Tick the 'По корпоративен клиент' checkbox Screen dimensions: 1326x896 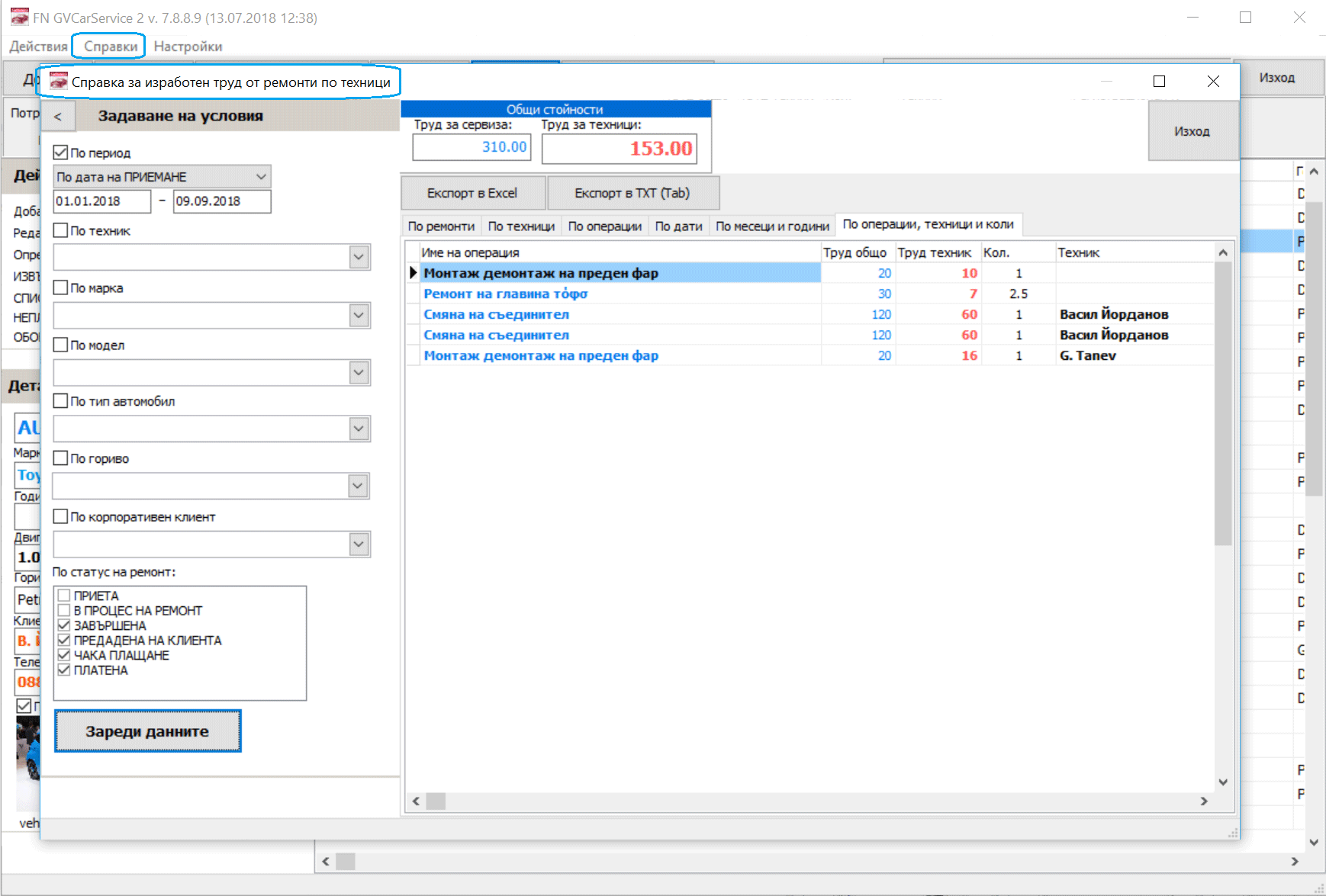(61, 516)
